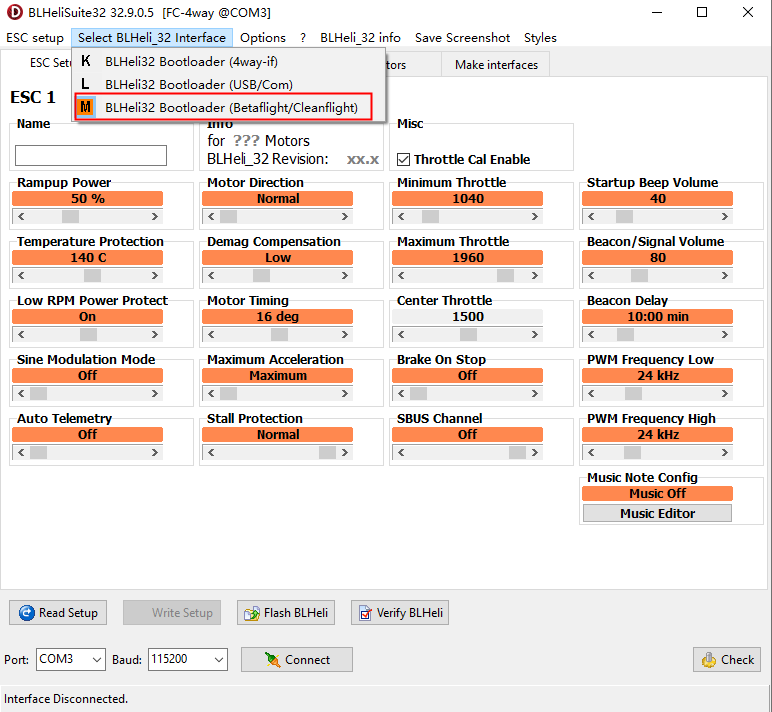Switch to the Make interfaces tab
772x712 pixels.
pyautogui.click(x=496, y=65)
